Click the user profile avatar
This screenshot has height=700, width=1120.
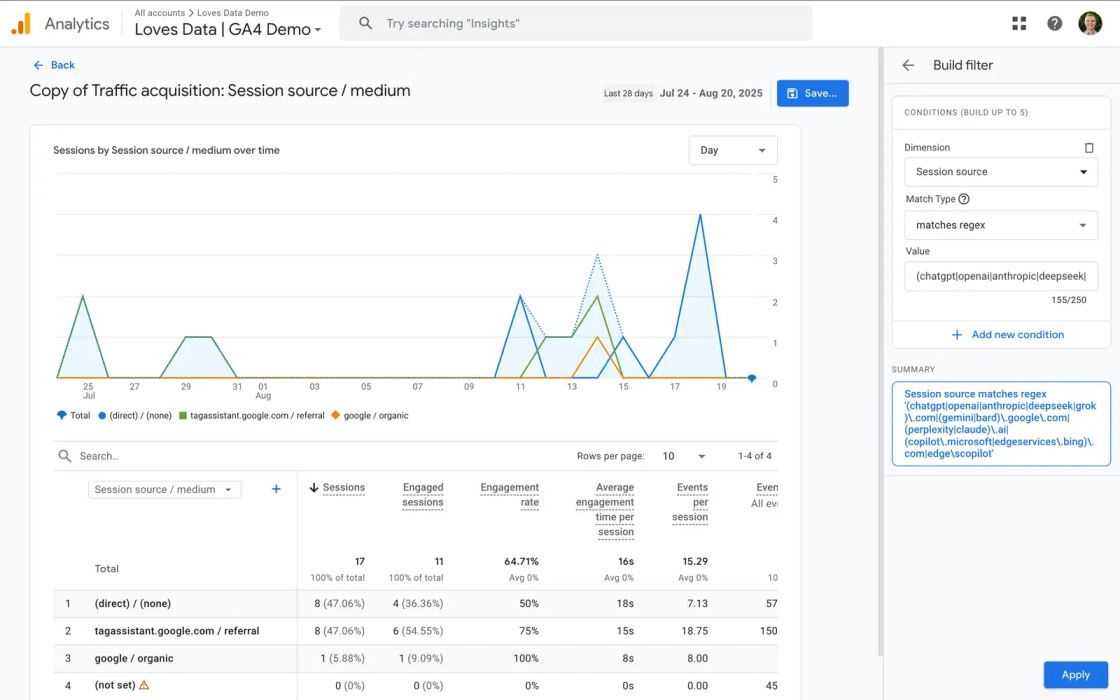(1090, 22)
